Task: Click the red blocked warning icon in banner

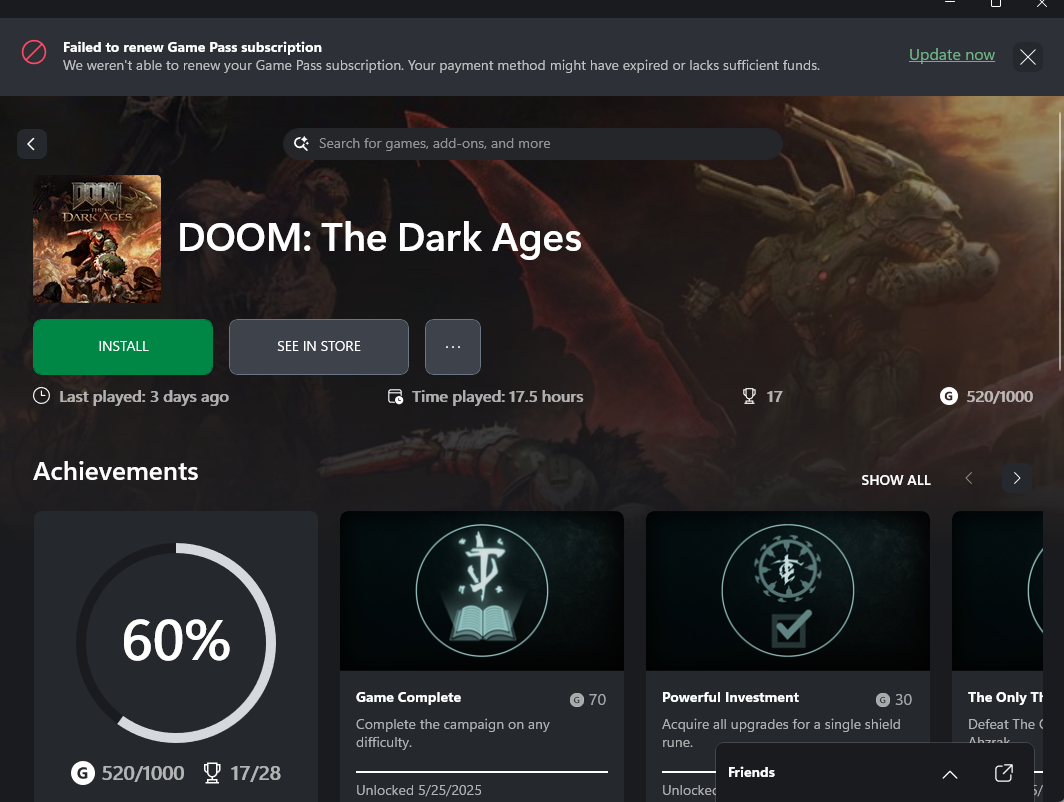Action: pos(34,52)
